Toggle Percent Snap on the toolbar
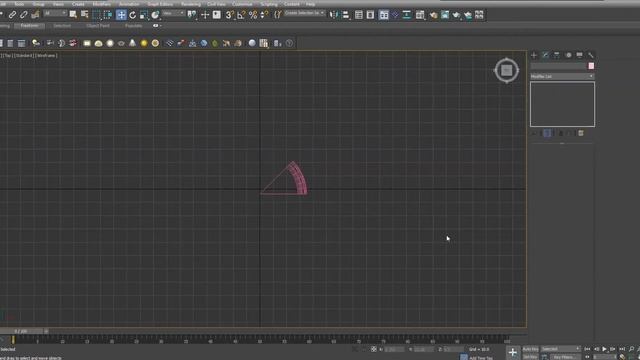This screenshot has height=360, width=640. (253, 15)
